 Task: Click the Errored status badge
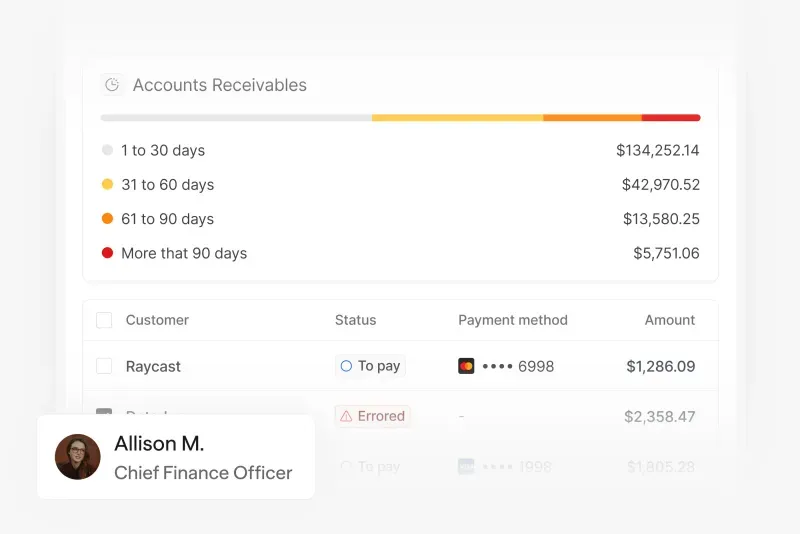click(x=372, y=416)
